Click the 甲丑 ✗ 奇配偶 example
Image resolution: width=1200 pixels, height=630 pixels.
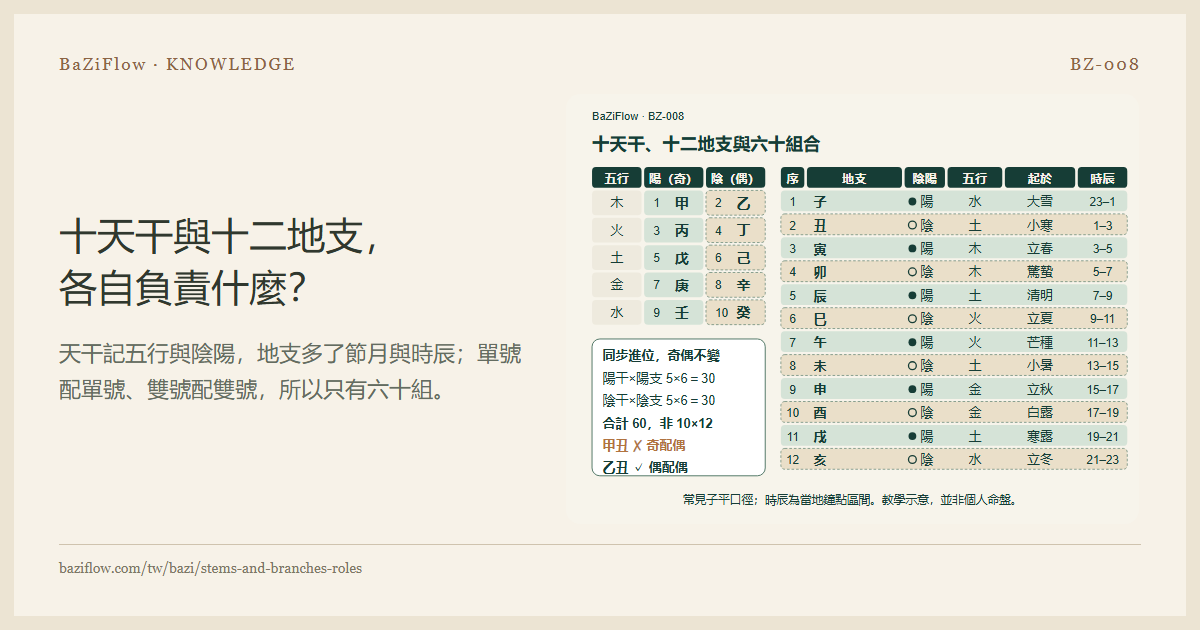click(x=643, y=445)
